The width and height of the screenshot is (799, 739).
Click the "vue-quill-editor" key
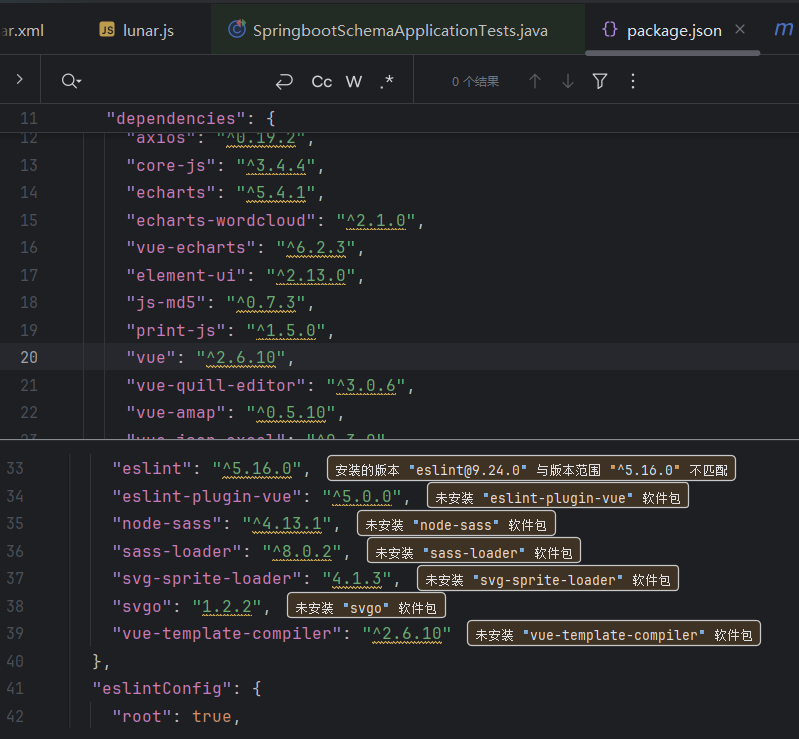(x=216, y=385)
